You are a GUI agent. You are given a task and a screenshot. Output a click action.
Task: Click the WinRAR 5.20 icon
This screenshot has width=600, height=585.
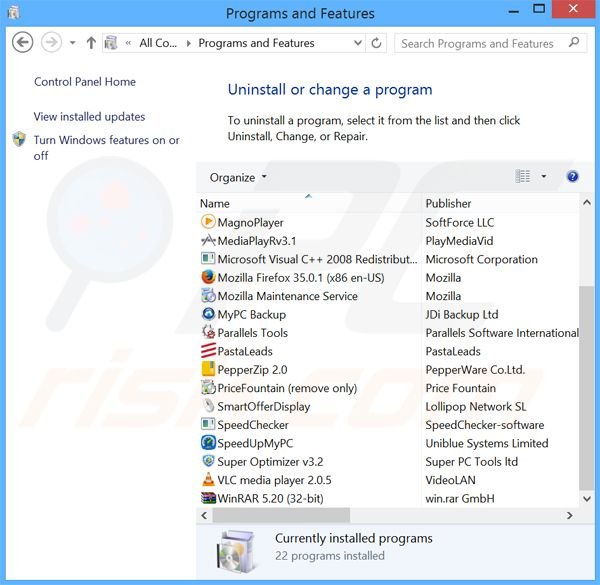tap(208, 498)
